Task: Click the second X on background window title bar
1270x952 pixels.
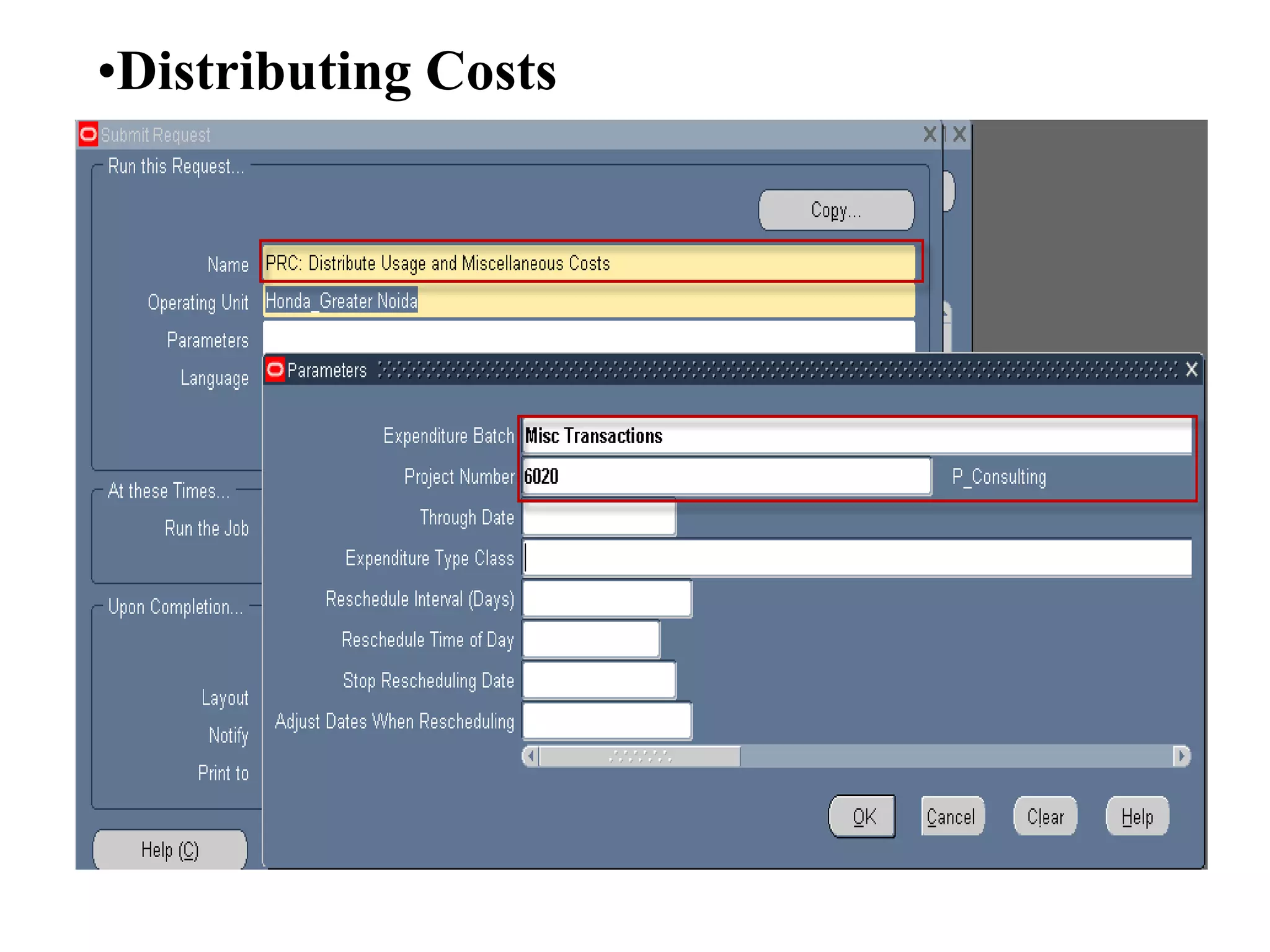Action: 959,134
